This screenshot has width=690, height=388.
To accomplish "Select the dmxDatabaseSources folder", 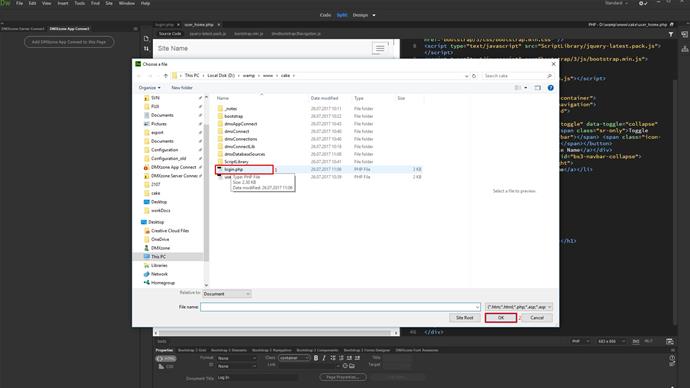I will pos(244,154).
